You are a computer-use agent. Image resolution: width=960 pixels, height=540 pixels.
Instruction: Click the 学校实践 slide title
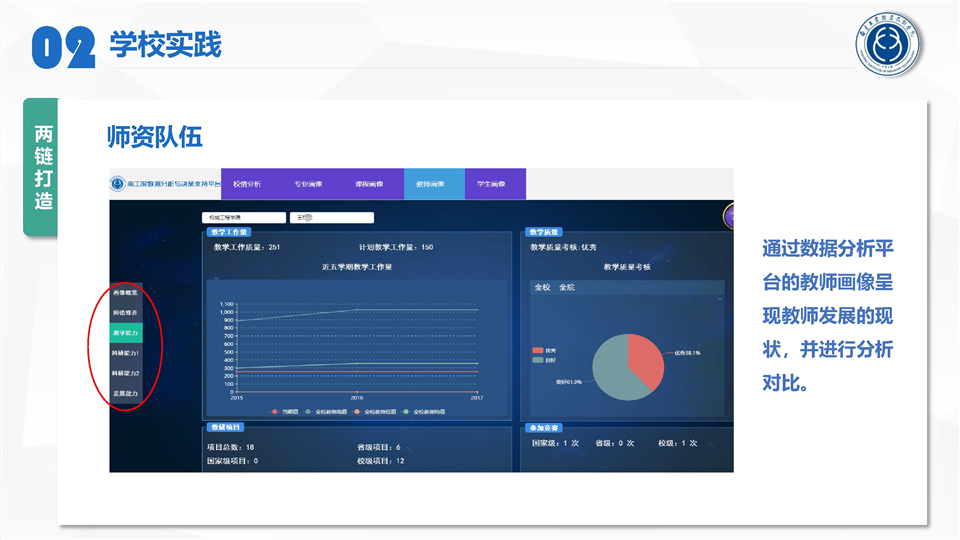click(165, 45)
